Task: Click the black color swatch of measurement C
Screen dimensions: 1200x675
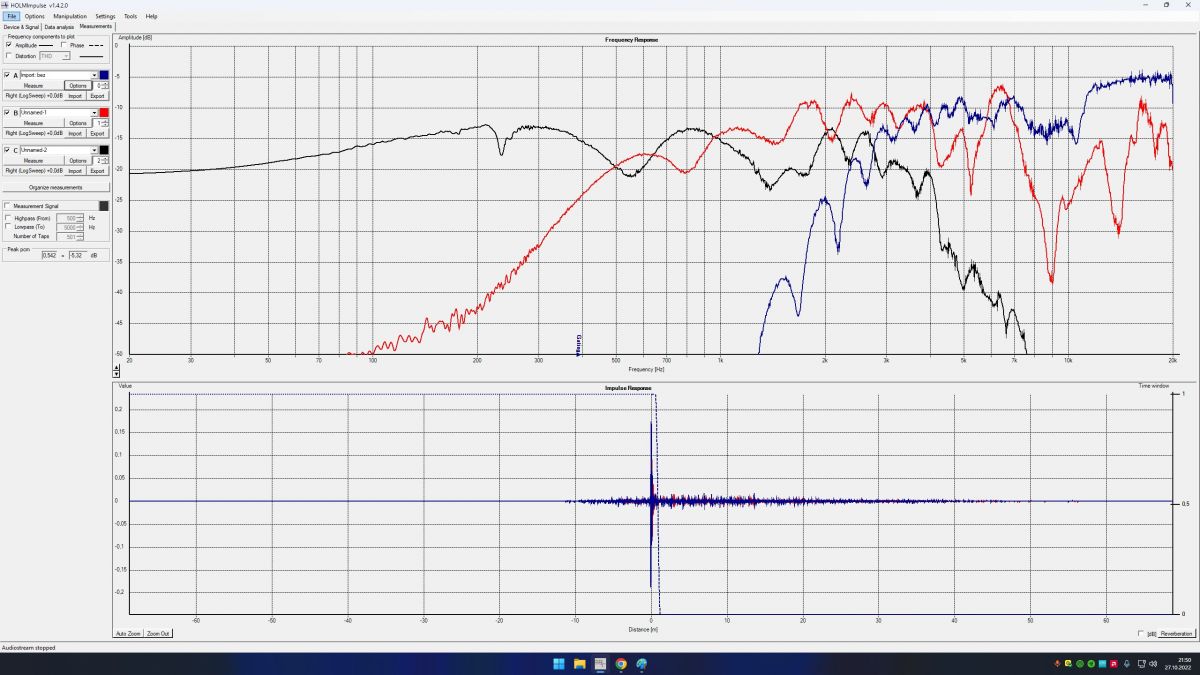Action: tap(104, 150)
